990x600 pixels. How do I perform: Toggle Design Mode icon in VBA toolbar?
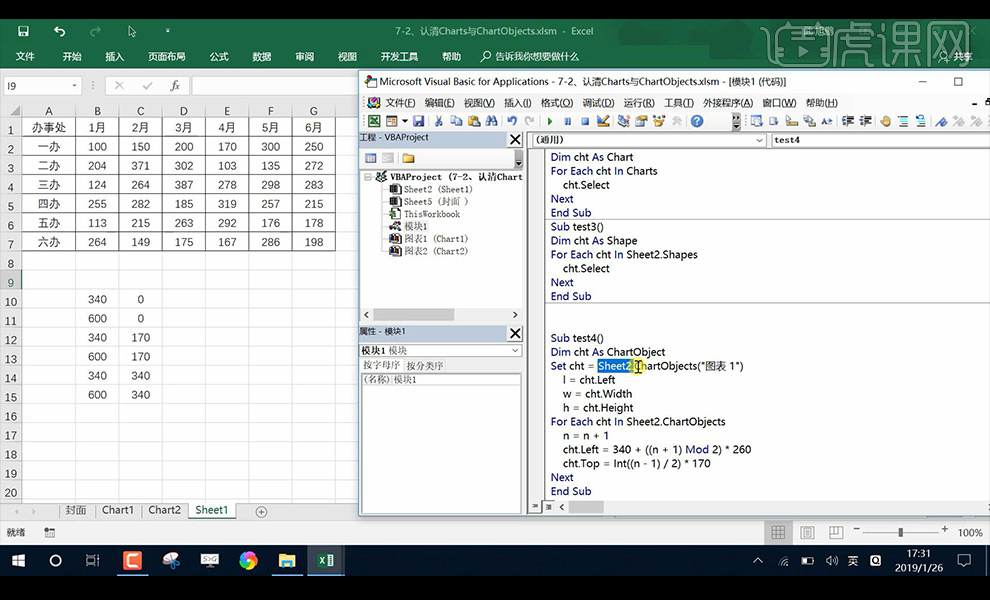pos(603,121)
